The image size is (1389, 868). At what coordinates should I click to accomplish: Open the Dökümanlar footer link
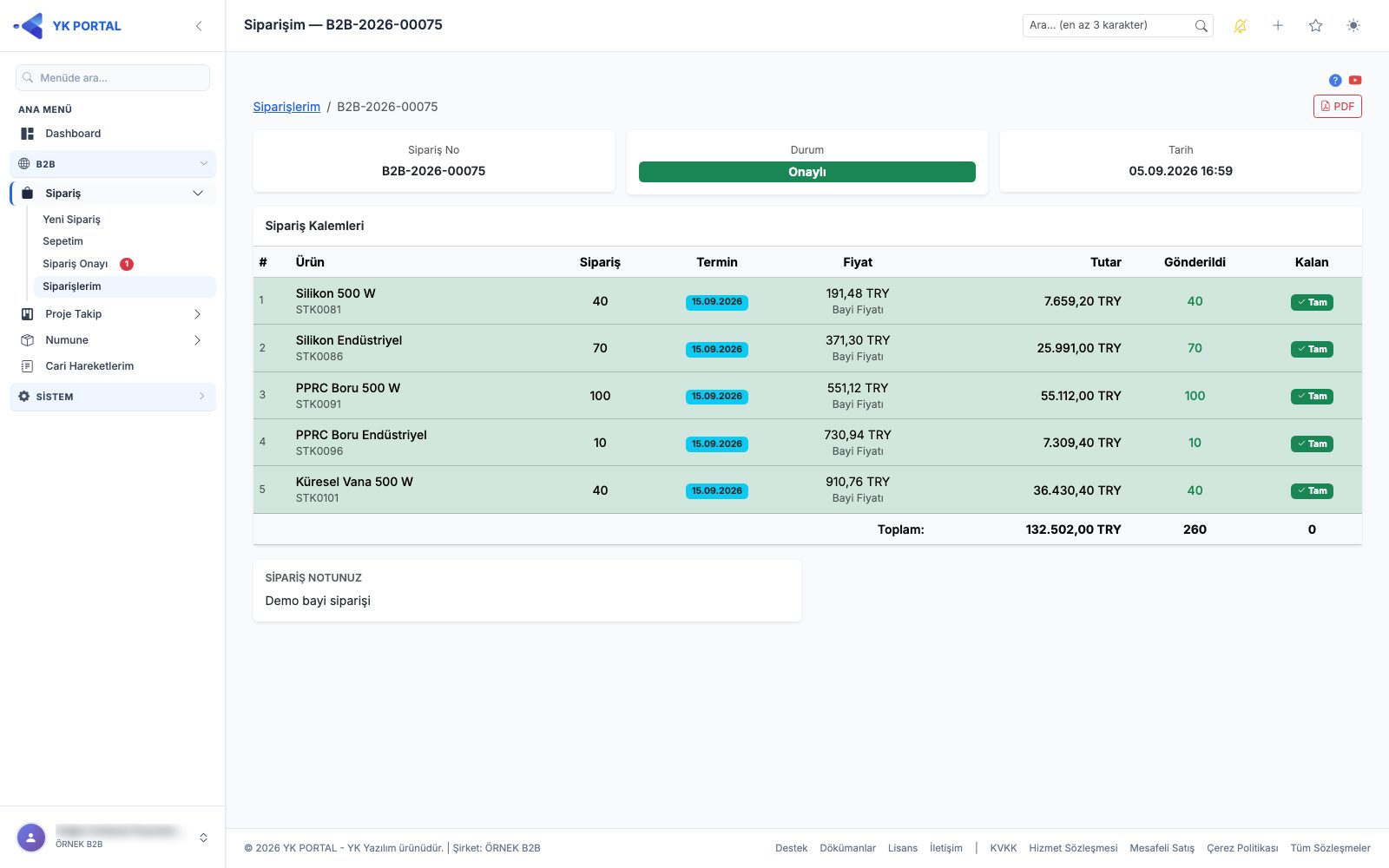pos(847,848)
